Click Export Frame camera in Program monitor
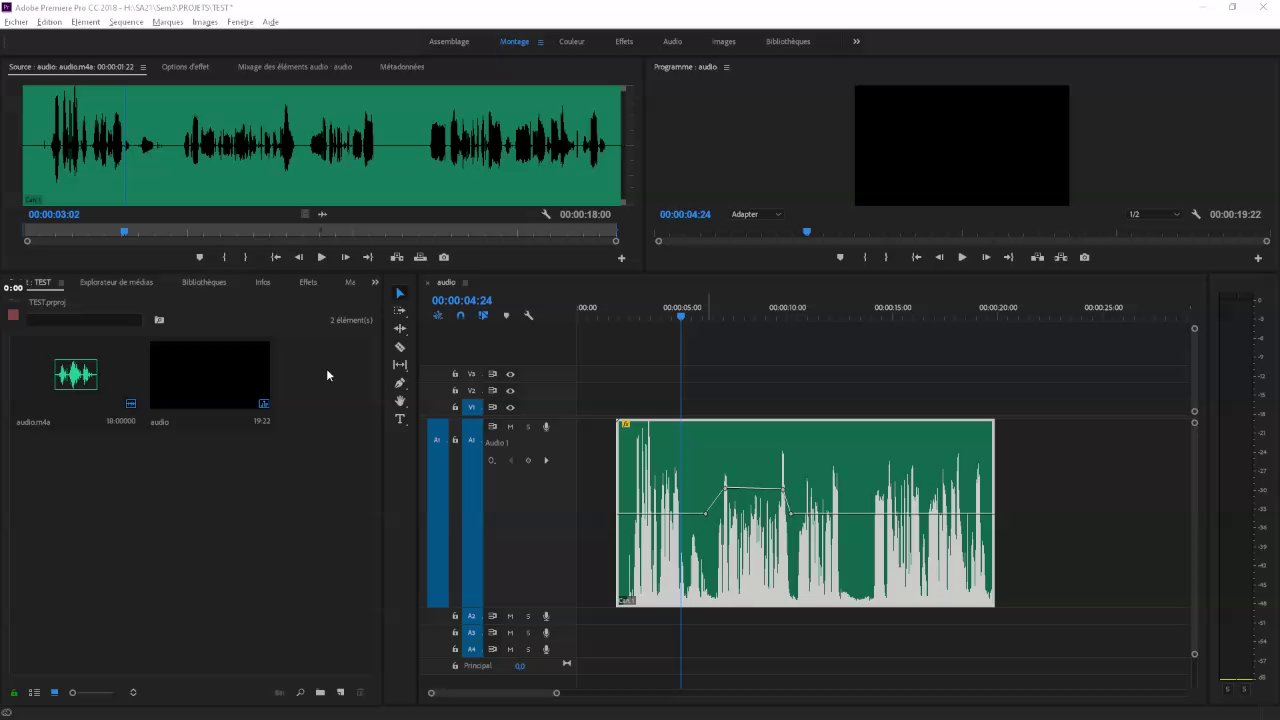The width and height of the screenshot is (1280, 720). tap(1085, 257)
